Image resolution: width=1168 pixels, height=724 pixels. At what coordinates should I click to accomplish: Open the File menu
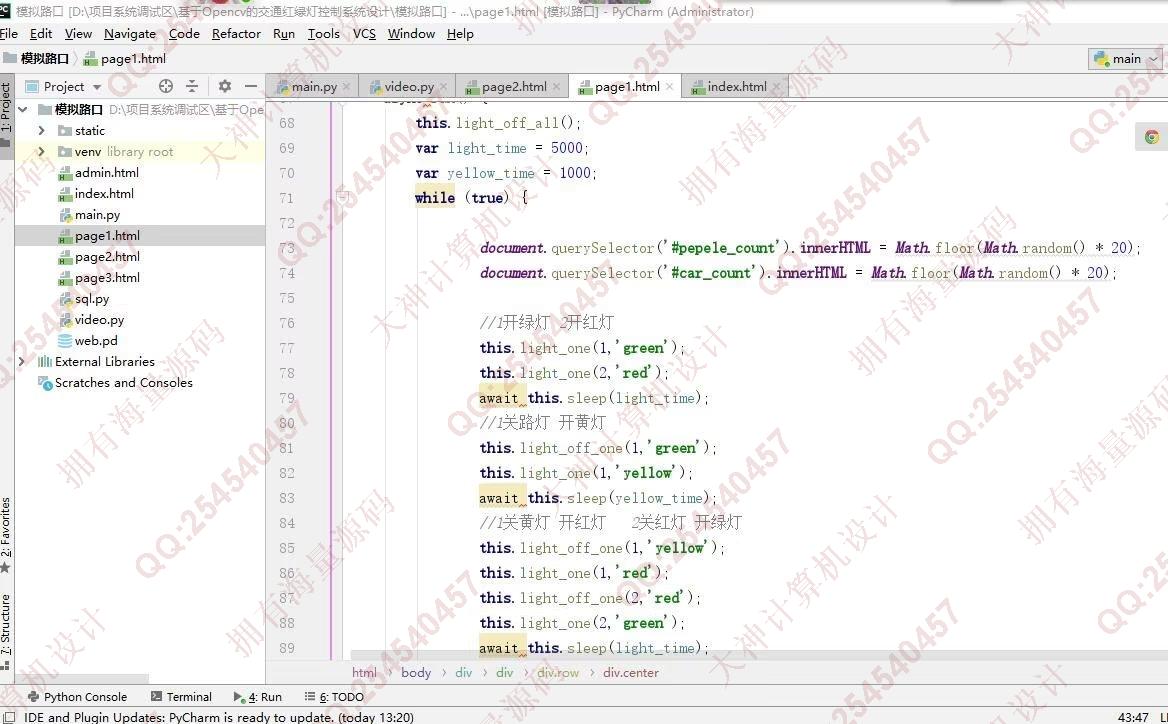pos(8,34)
